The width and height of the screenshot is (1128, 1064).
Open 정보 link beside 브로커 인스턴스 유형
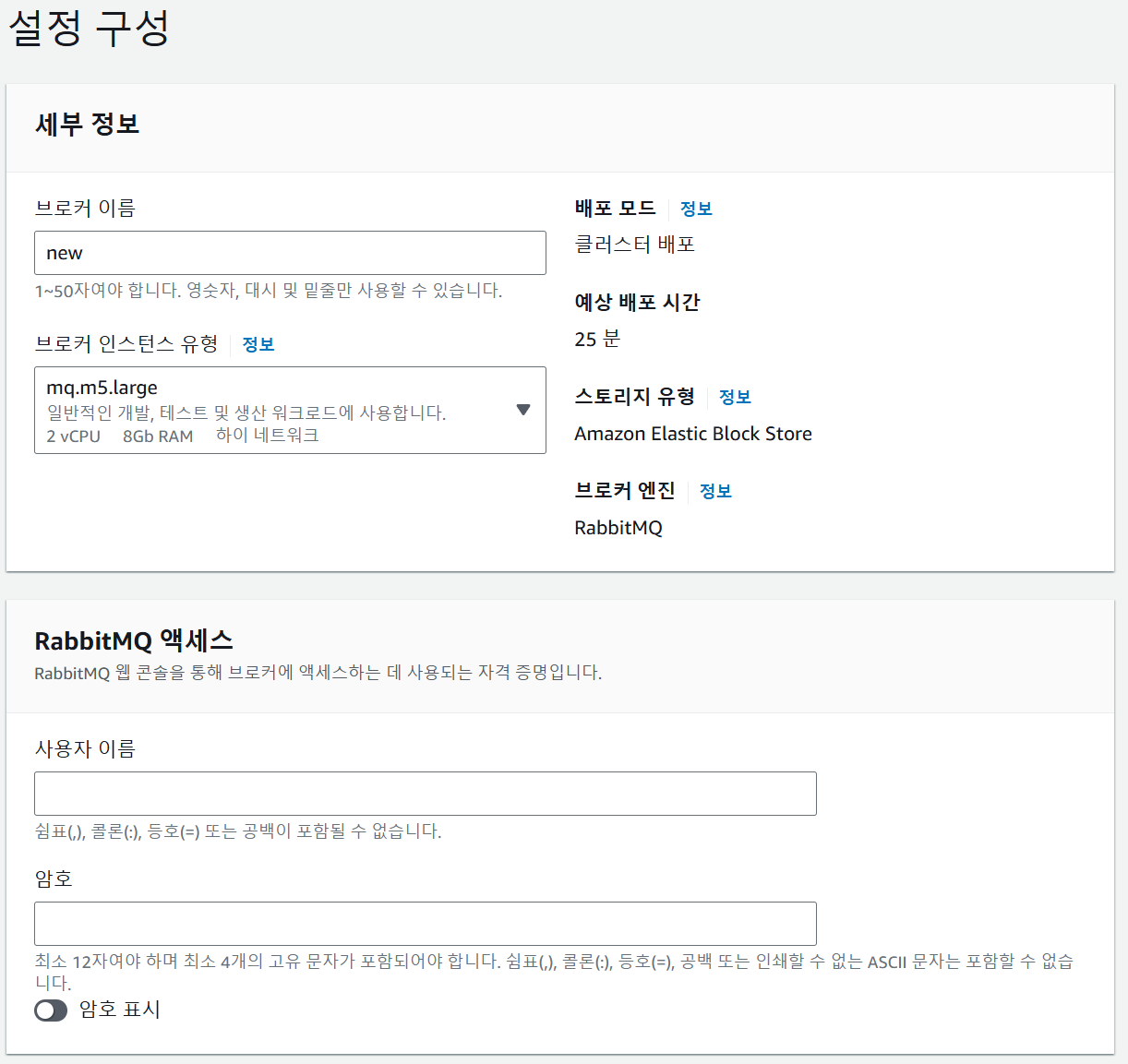click(x=258, y=344)
